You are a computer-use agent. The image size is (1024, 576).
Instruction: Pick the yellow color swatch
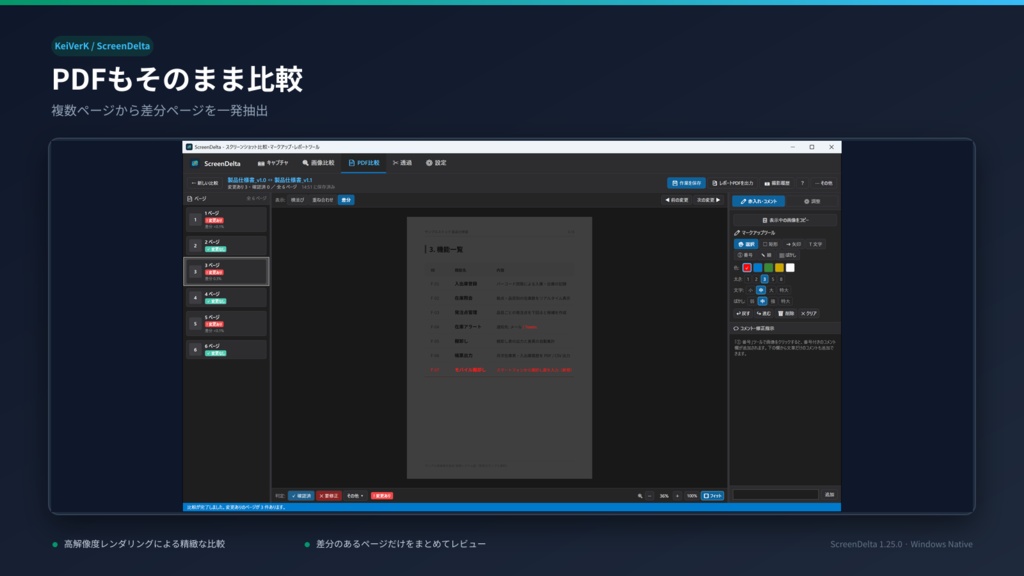click(x=779, y=268)
